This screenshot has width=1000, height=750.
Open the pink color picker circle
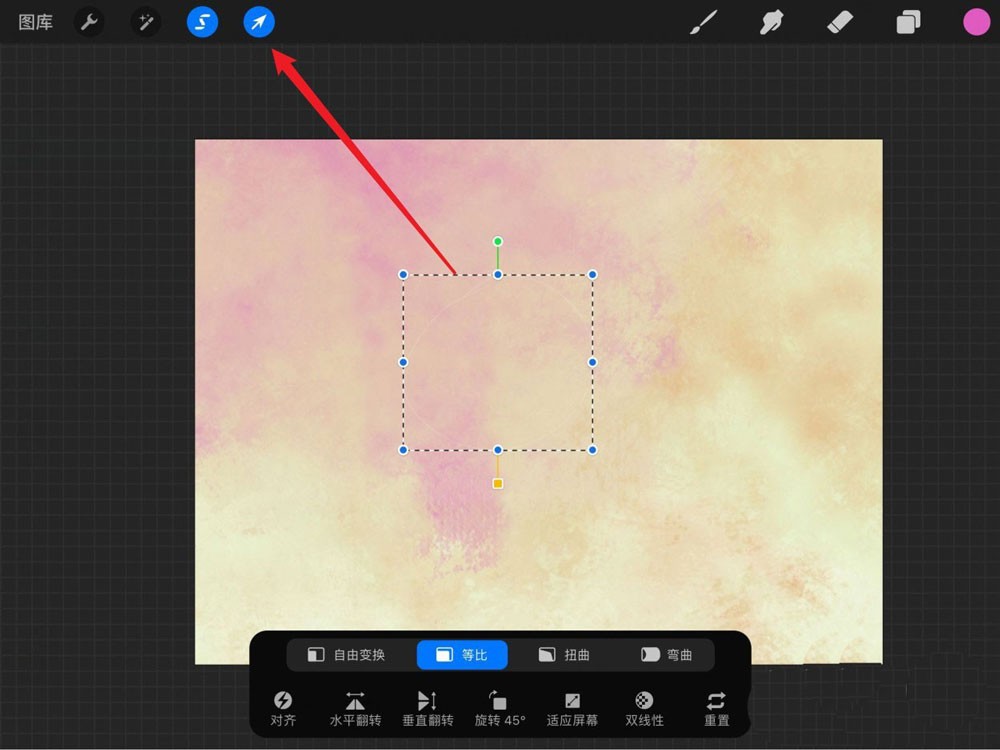point(976,22)
